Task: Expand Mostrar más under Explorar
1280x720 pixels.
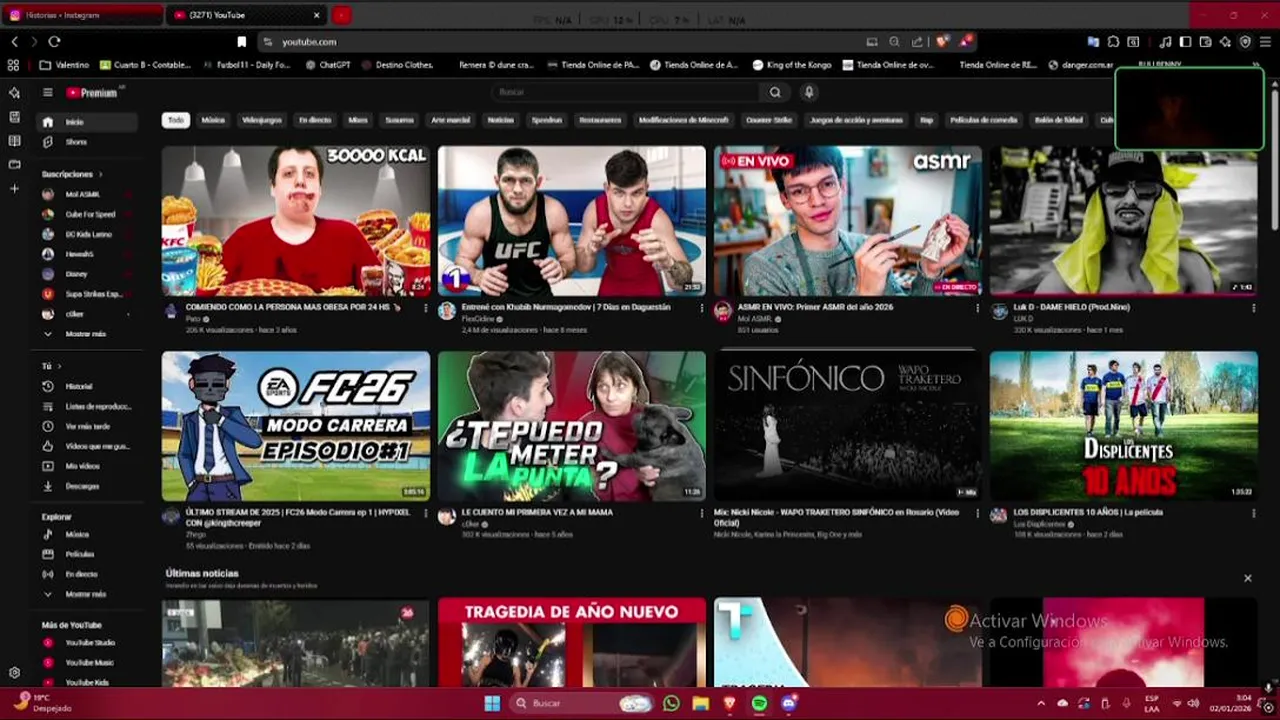Action: click(x=85, y=594)
